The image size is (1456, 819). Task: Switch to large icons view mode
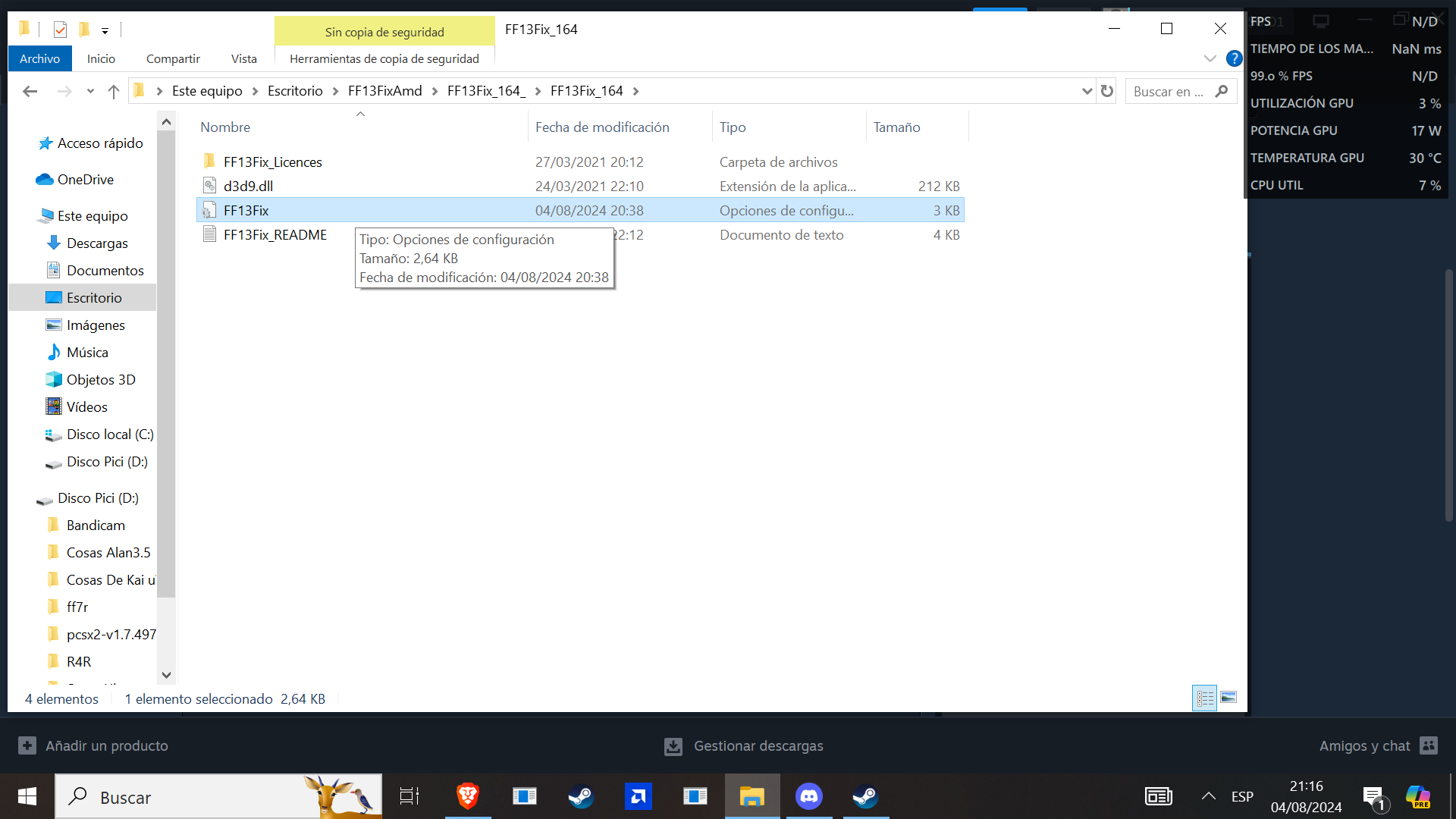pos(1228,698)
